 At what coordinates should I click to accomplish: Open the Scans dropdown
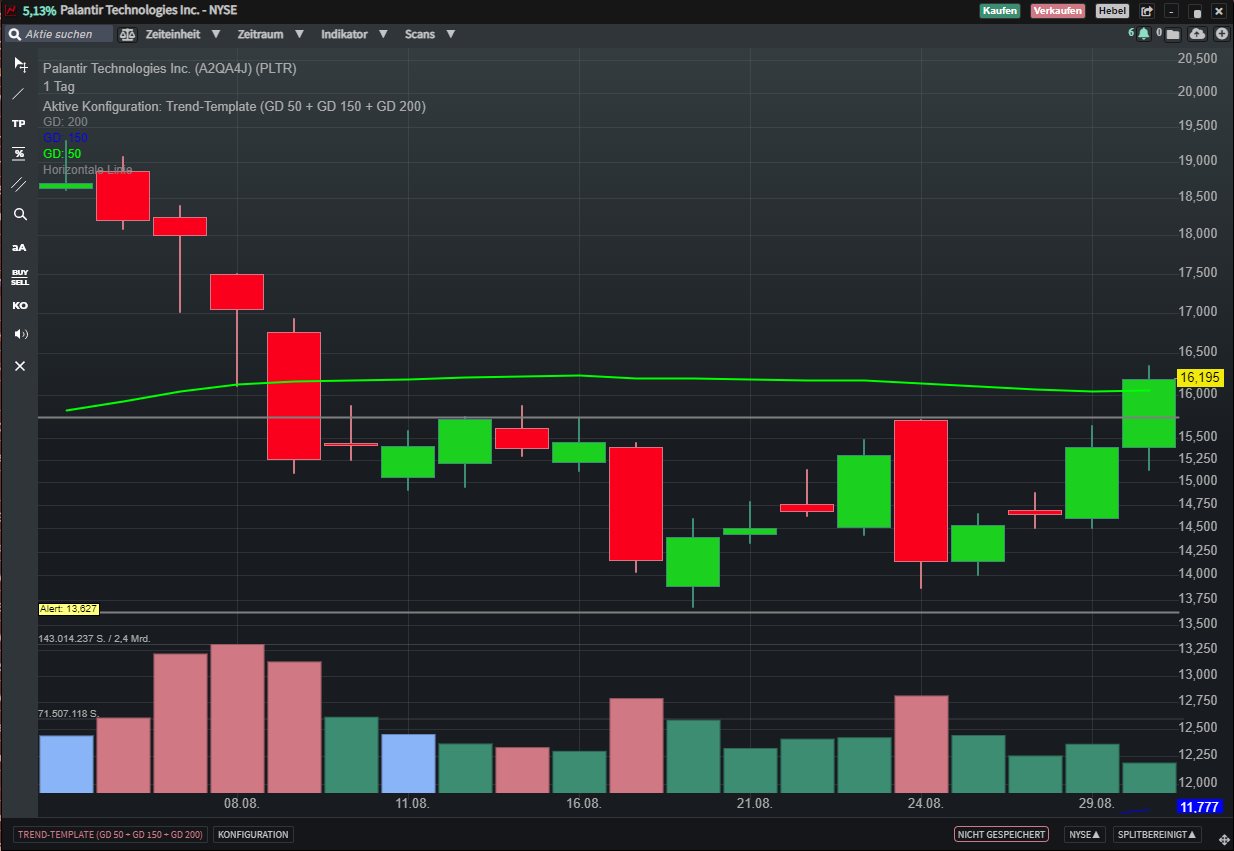pos(430,34)
